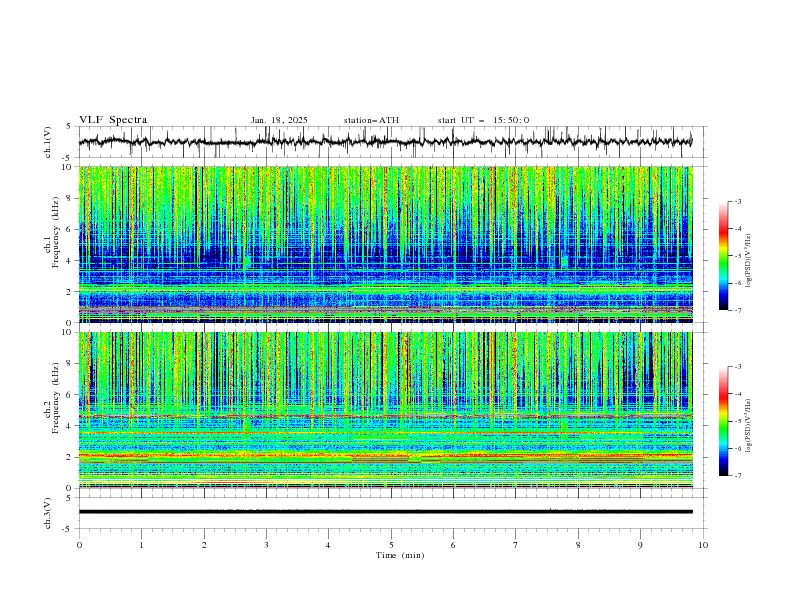The width and height of the screenshot is (792, 612).
Task: Click the 'VLF Spectra' title text
Action: [x=113, y=120]
